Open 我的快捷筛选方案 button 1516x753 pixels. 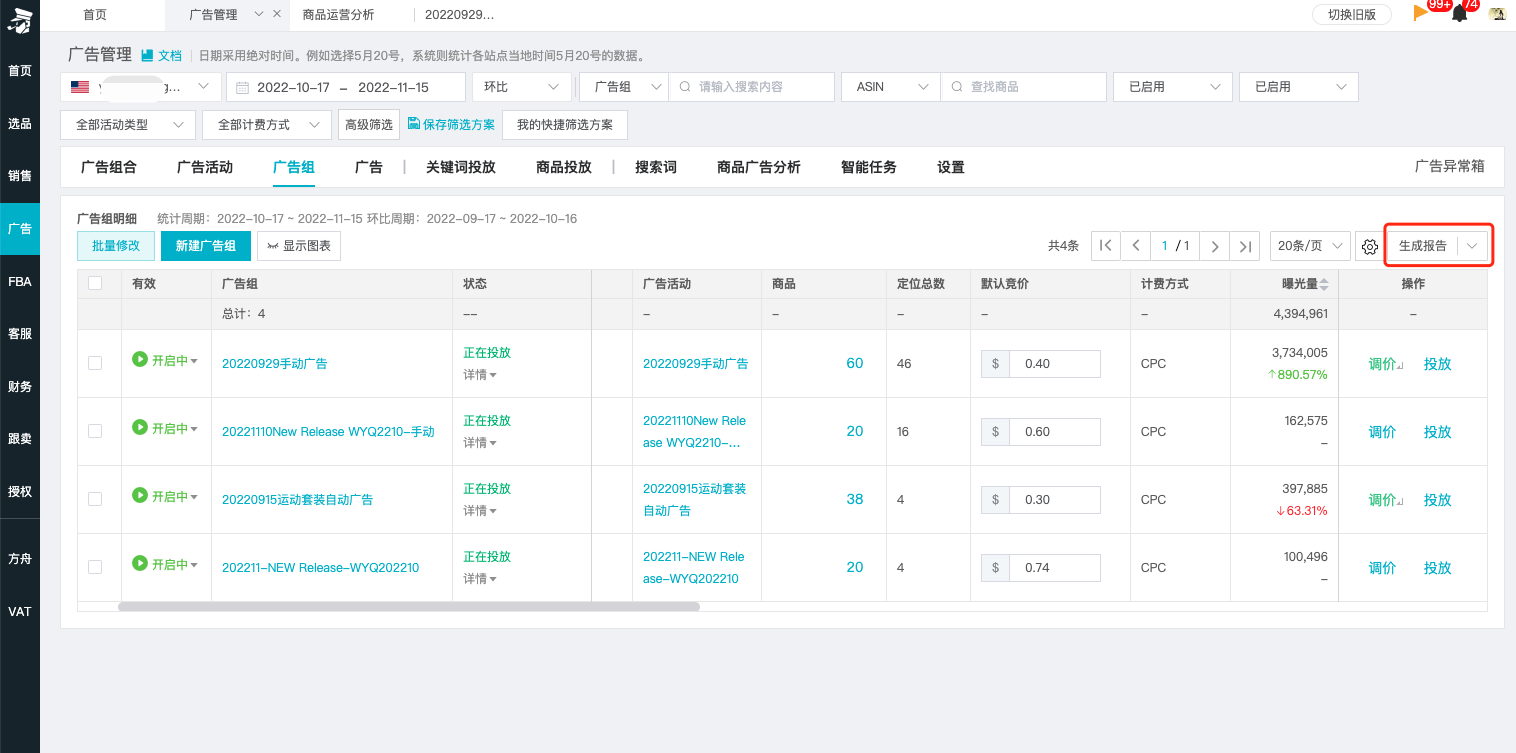pos(565,125)
